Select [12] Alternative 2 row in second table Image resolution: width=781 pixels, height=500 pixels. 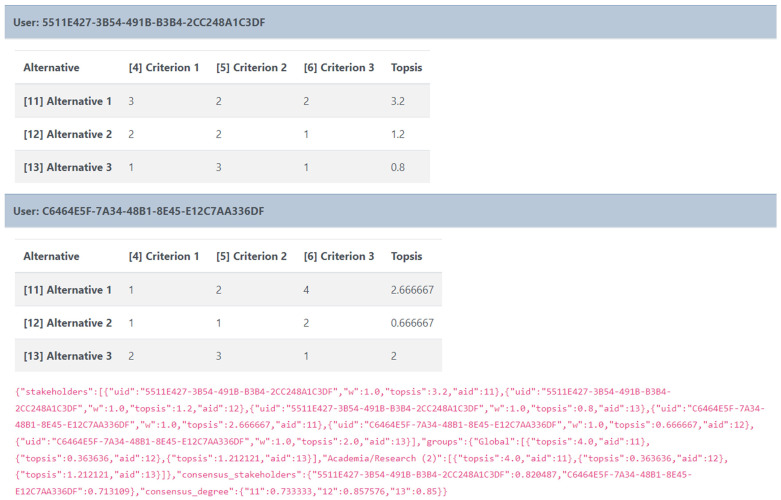[228, 323]
